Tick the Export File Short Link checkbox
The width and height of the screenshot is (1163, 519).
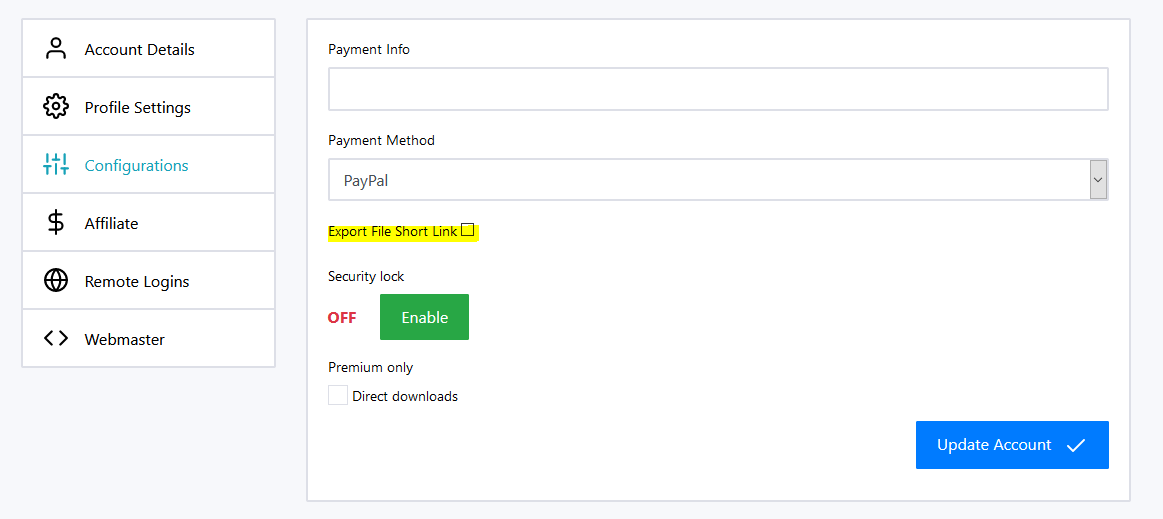point(467,231)
